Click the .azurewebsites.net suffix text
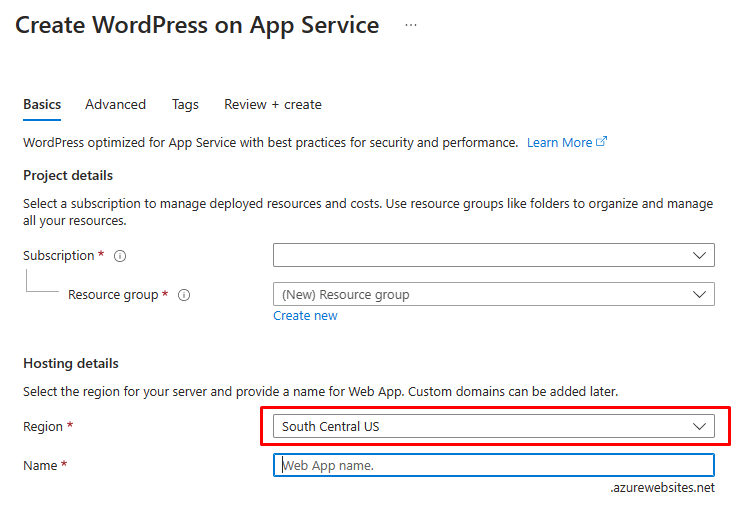 click(x=662, y=488)
